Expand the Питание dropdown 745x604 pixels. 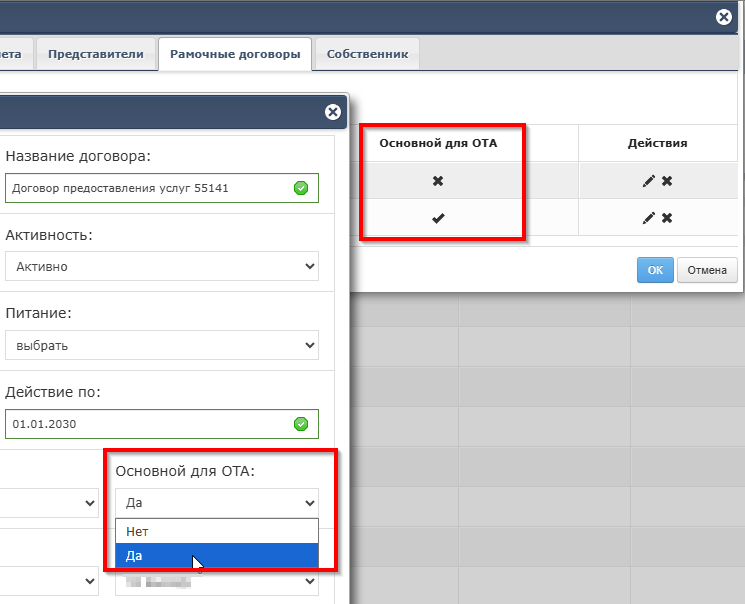point(161,346)
